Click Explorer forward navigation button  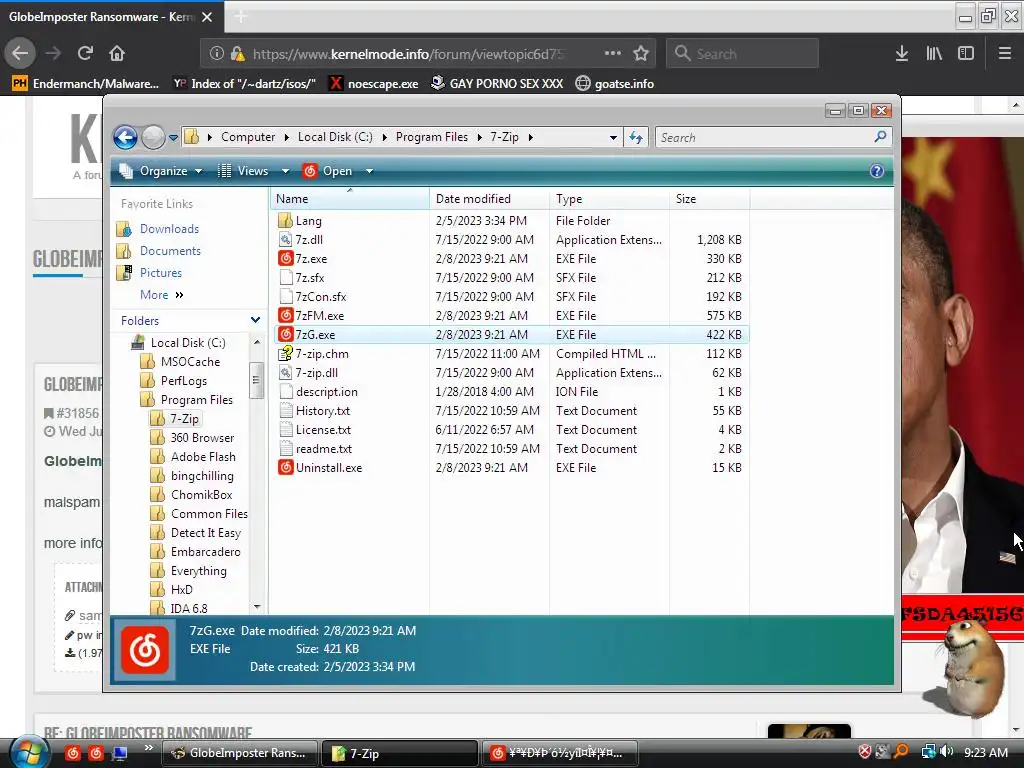tap(153, 137)
